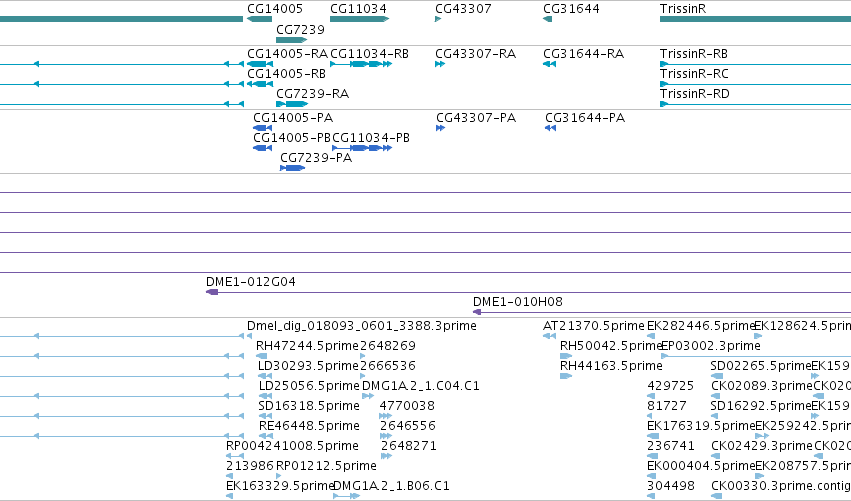Select transcript CG7239-RA

click(x=313, y=94)
